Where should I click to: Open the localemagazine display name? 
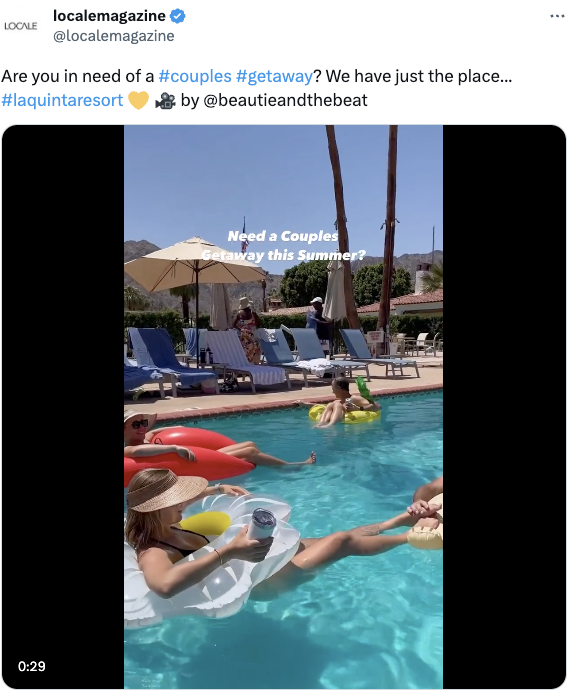pyautogui.click(x=109, y=16)
